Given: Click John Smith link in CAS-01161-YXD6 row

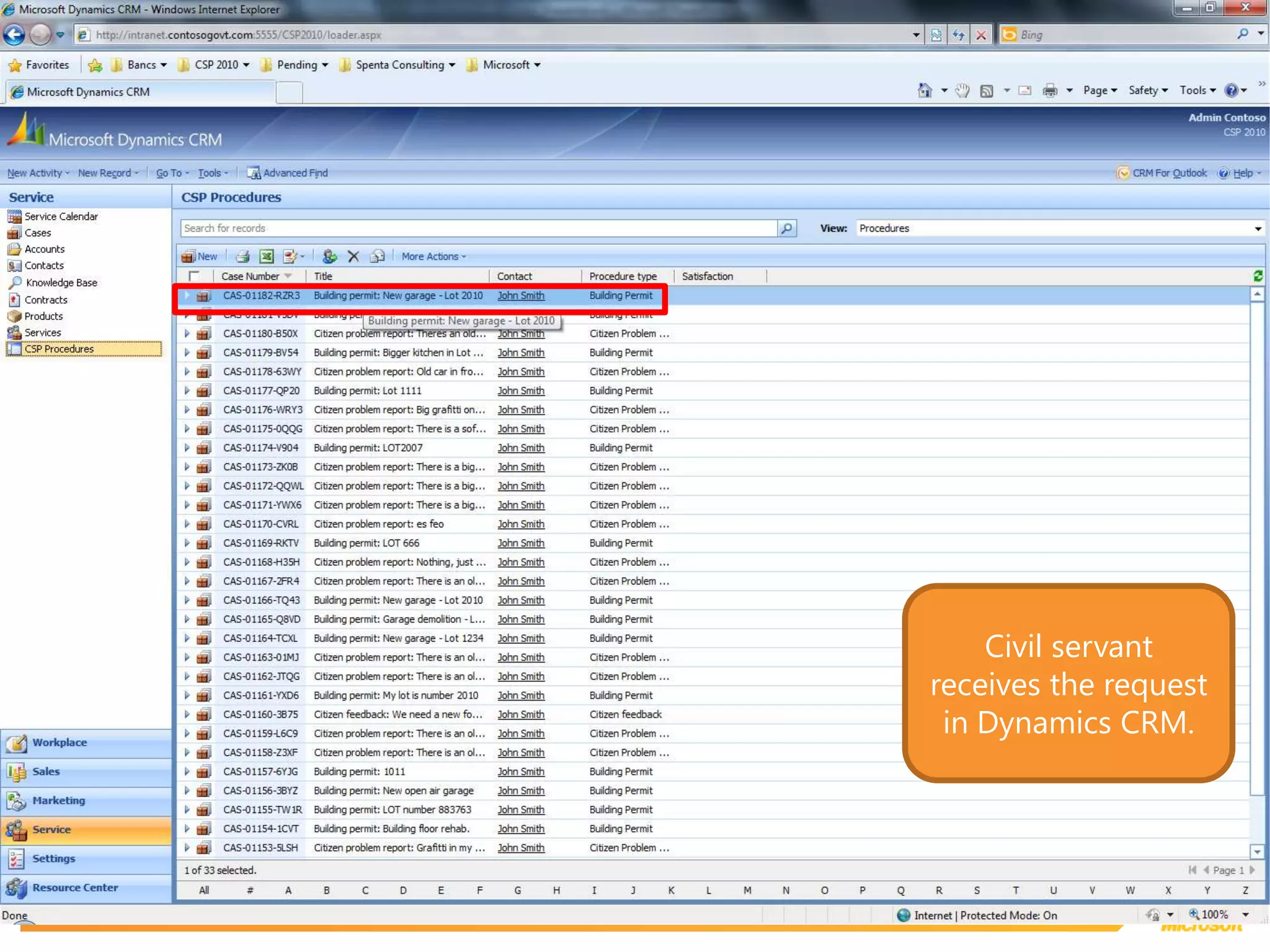Looking at the screenshot, I should (521, 695).
